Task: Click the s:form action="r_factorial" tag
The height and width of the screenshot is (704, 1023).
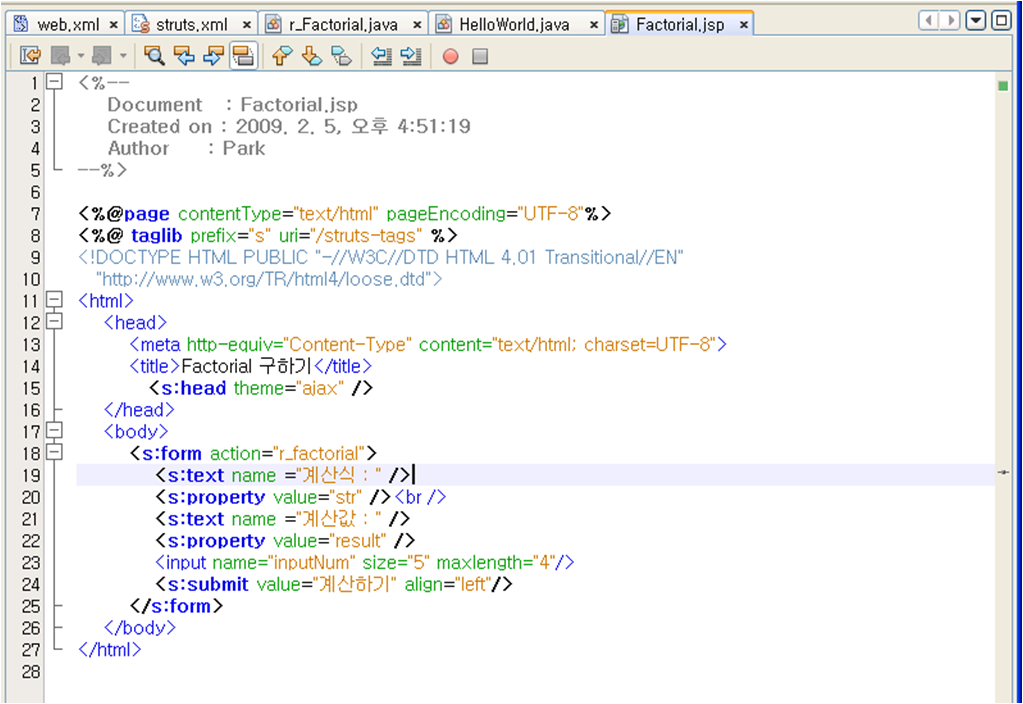Action: (x=253, y=453)
